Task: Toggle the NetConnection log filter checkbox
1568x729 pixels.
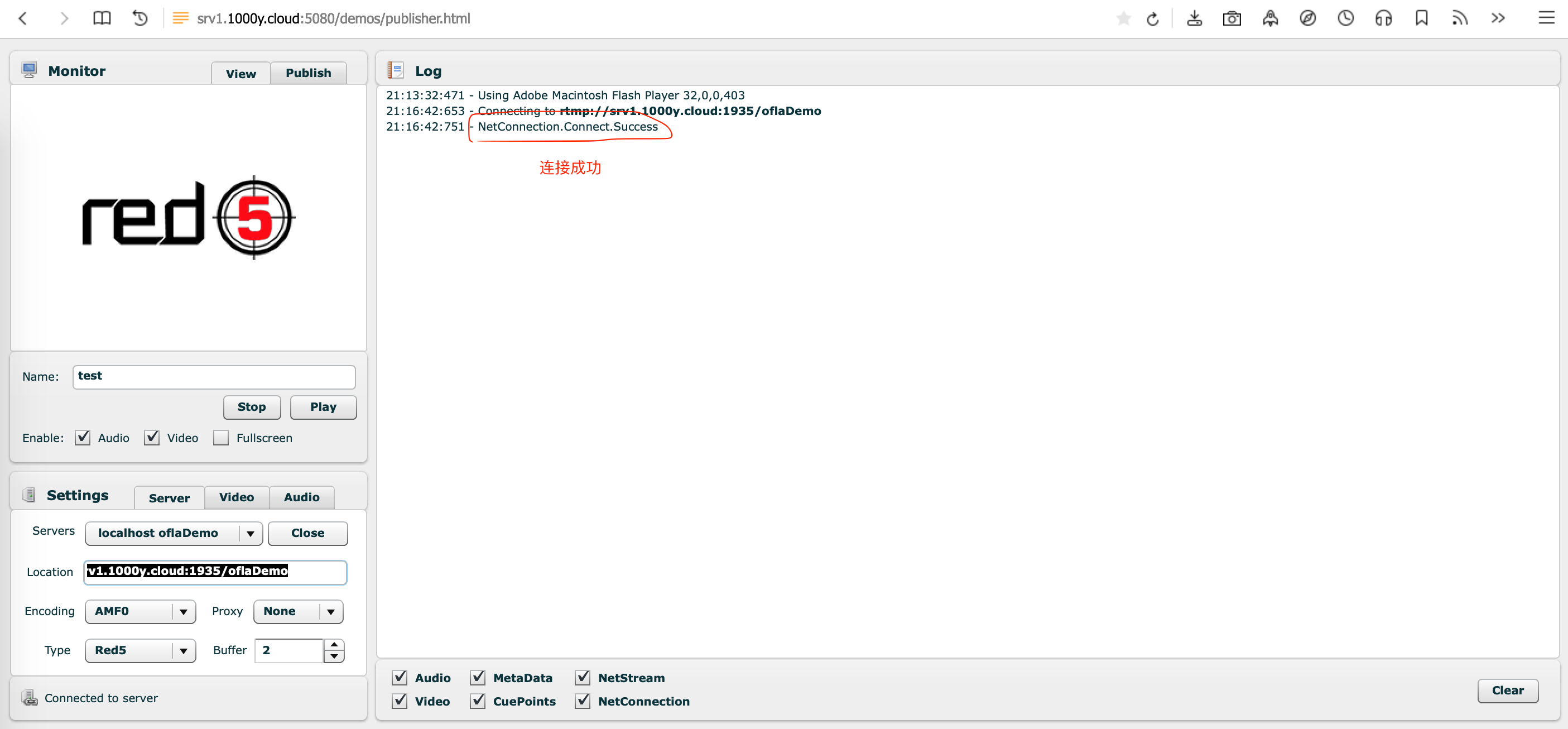Action: [583, 701]
